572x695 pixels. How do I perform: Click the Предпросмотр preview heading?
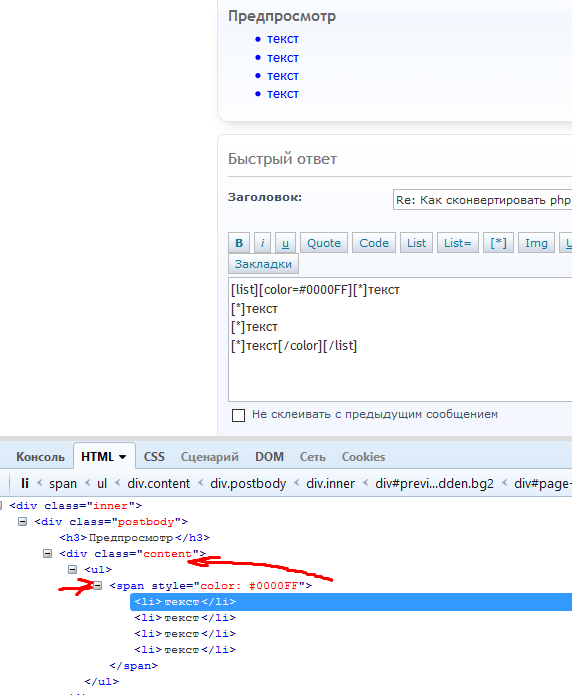pos(282,16)
